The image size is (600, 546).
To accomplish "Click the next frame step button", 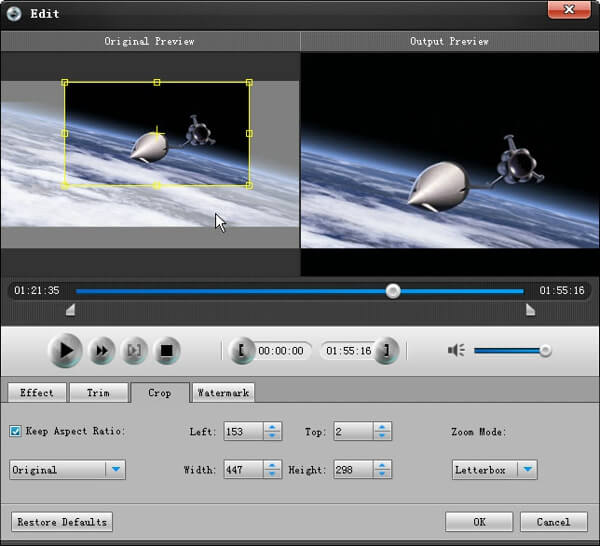I will [134, 351].
